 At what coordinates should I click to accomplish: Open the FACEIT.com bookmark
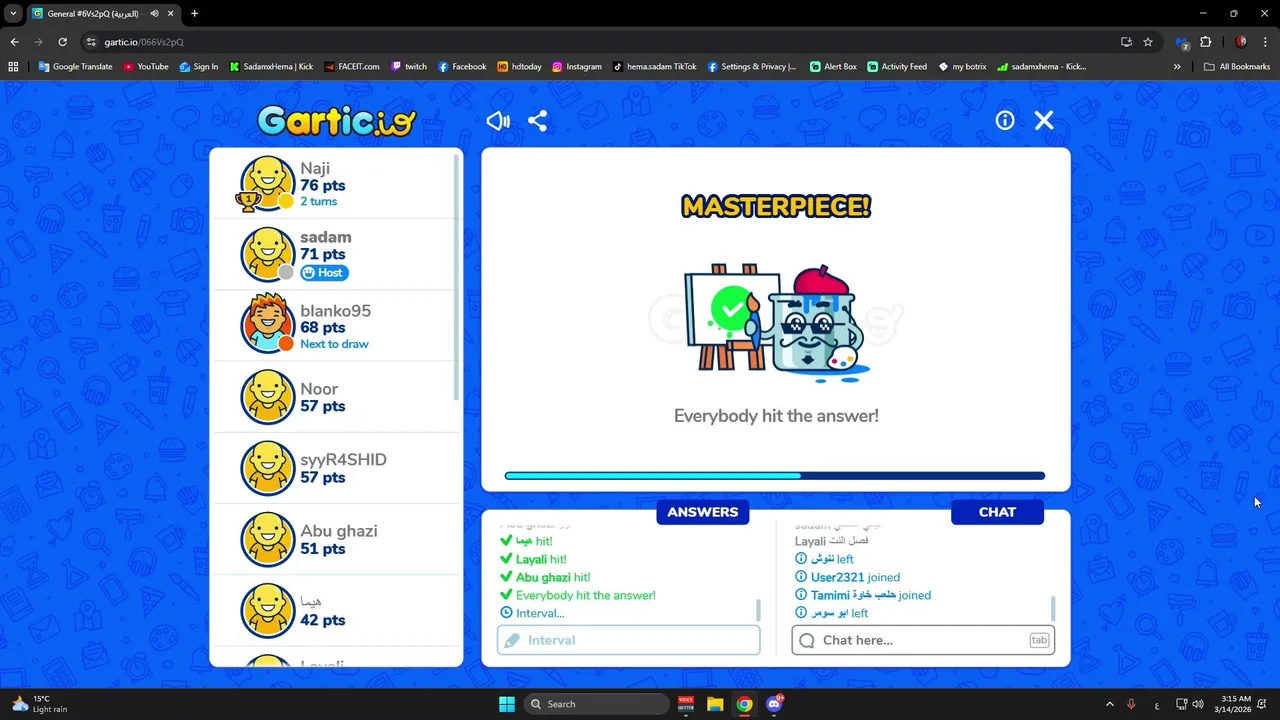(x=351, y=67)
